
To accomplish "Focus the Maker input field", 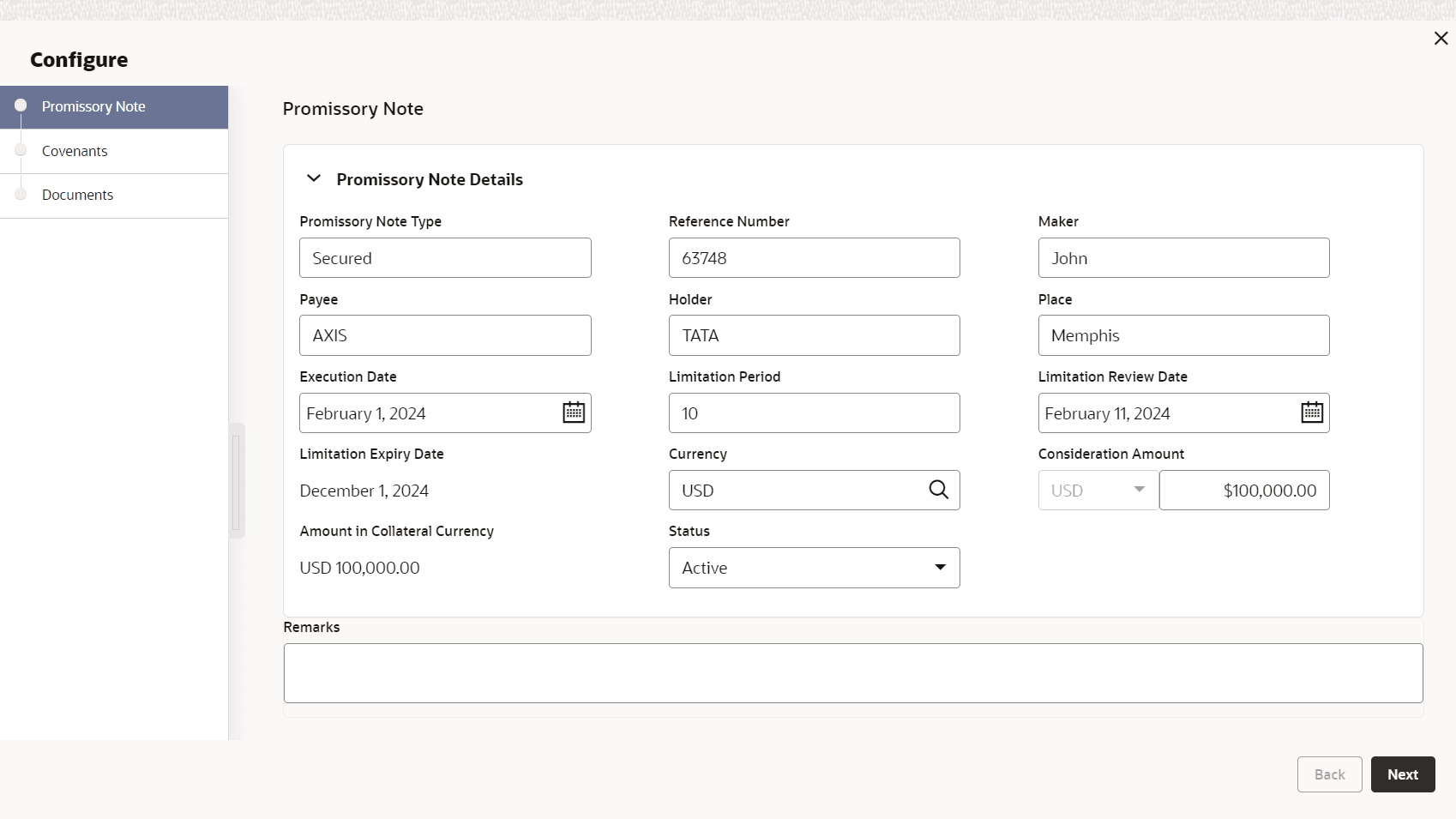I will (x=1183, y=258).
